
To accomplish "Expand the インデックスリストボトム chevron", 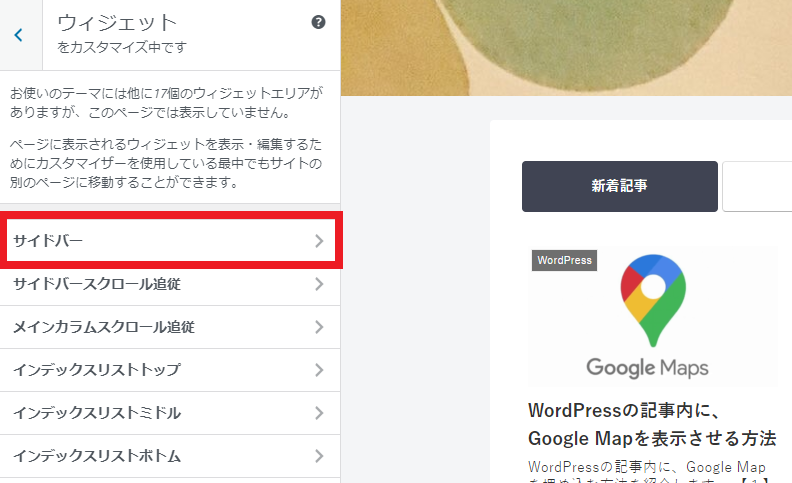I will click(x=319, y=456).
